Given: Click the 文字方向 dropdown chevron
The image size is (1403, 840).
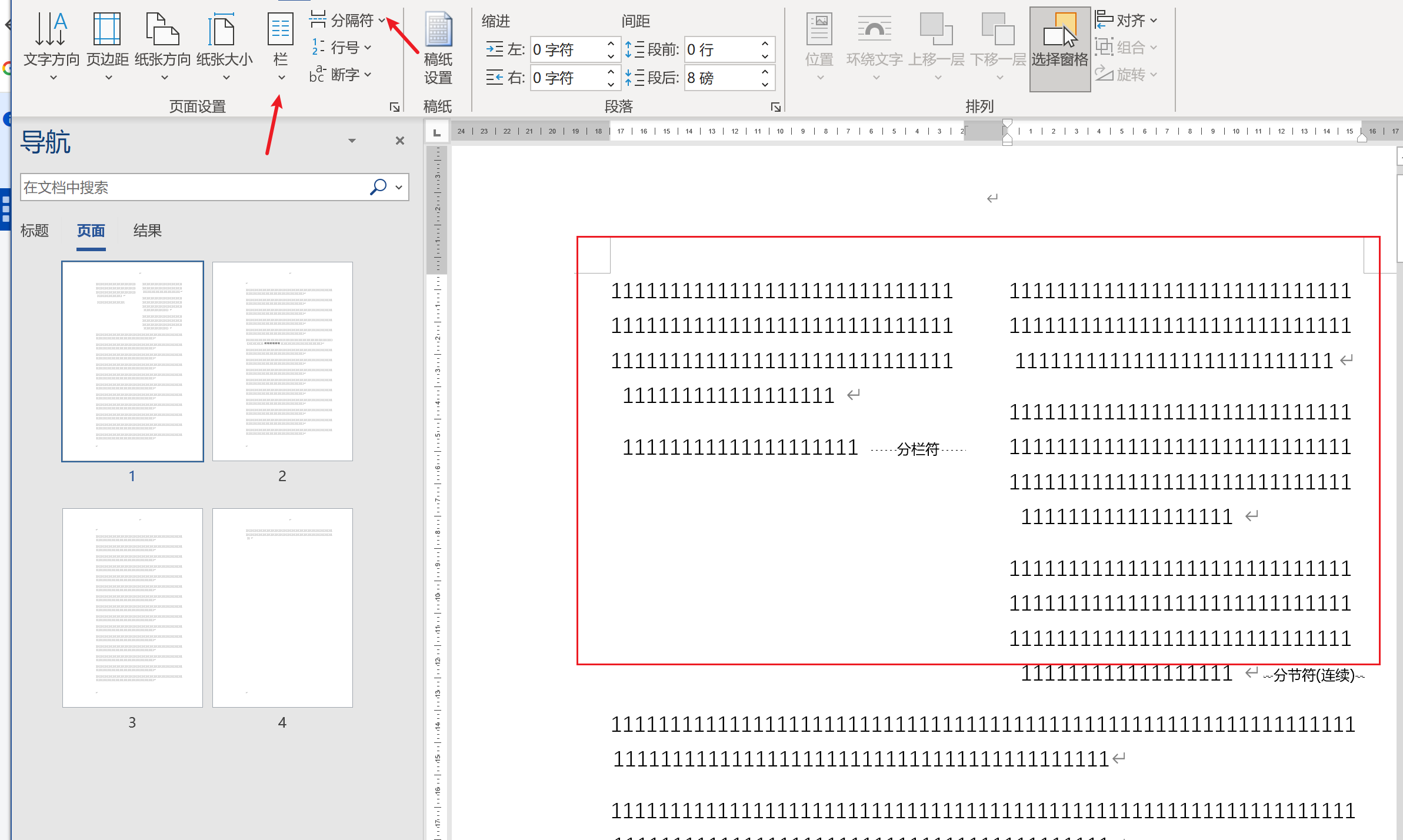Looking at the screenshot, I should click(53, 77).
